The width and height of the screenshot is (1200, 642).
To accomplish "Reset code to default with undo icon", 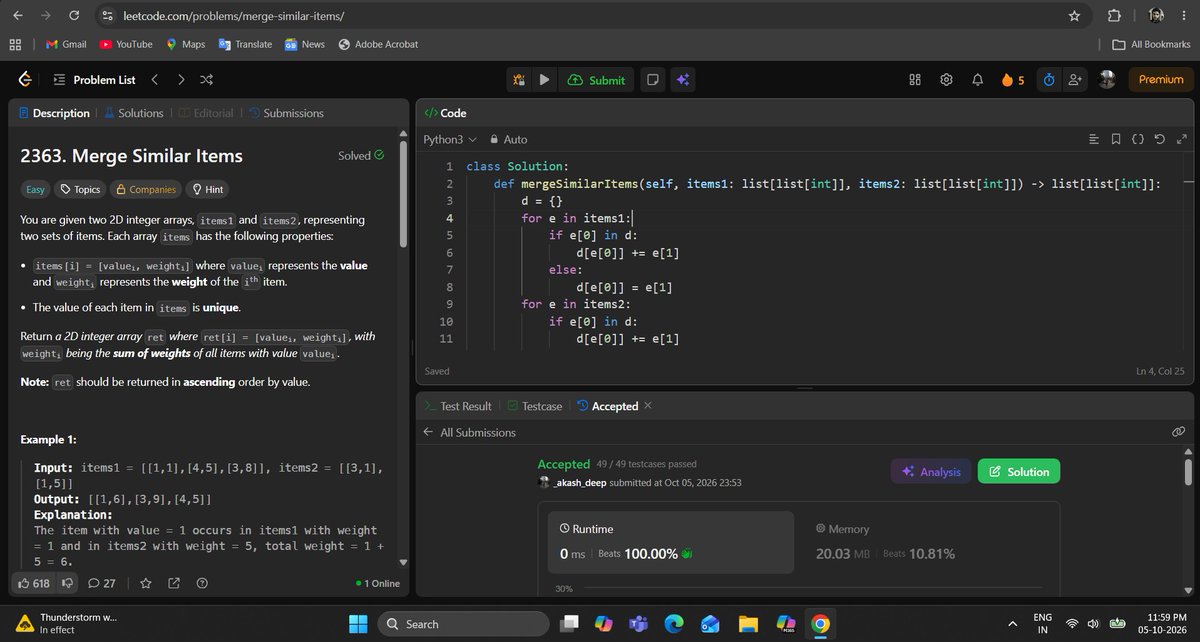I will pyautogui.click(x=1159, y=140).
